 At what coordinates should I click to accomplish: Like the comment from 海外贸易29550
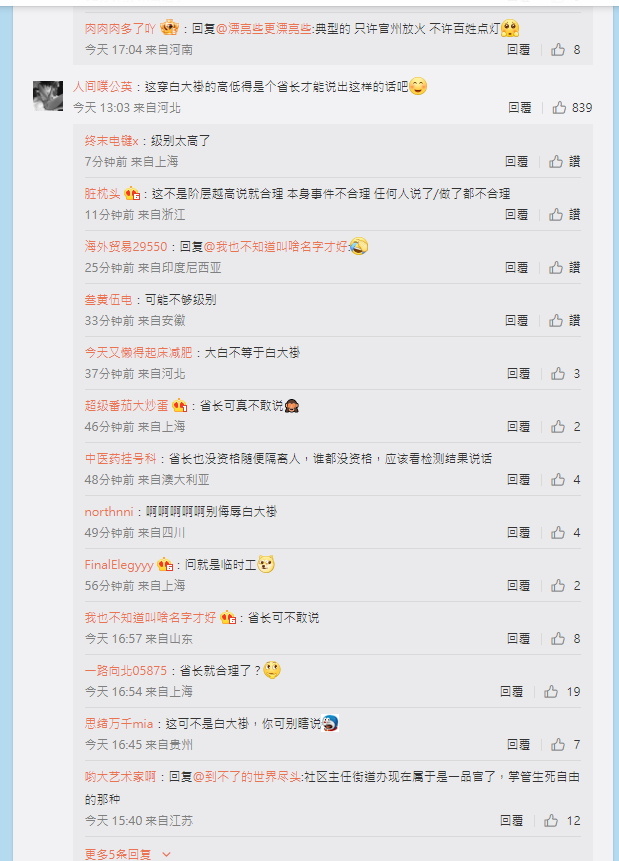[556, 267]
